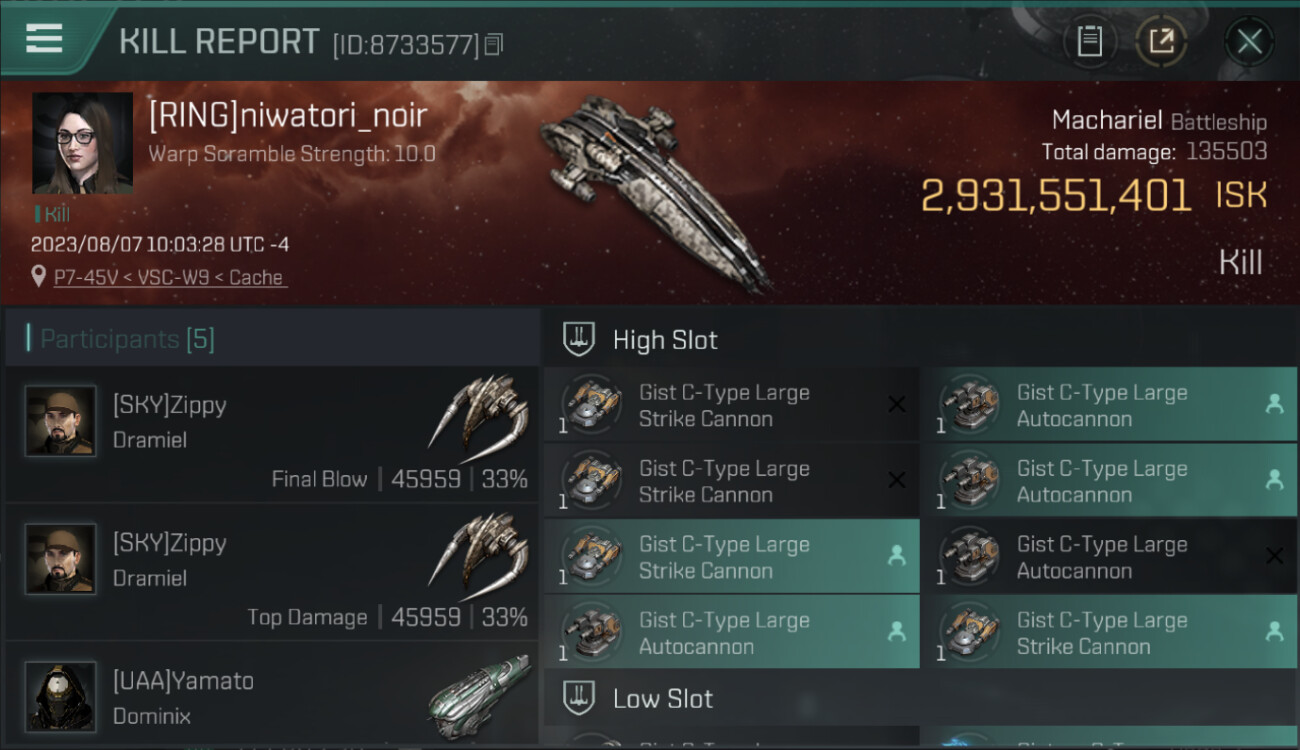Screen dimensions: 1300x750
Task: Click the clipboard report icon
Action: (x=1089, y=41)
